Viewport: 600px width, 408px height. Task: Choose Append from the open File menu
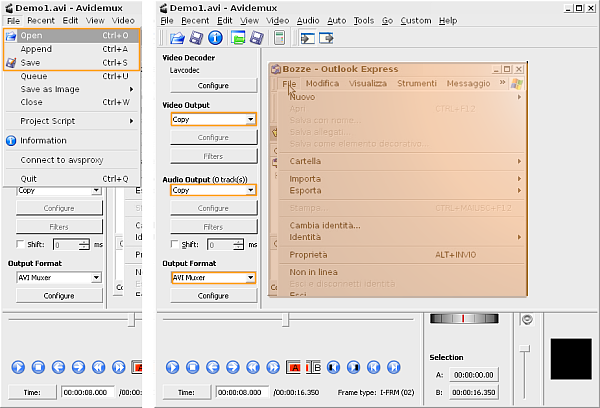click(x=36, y=49)
